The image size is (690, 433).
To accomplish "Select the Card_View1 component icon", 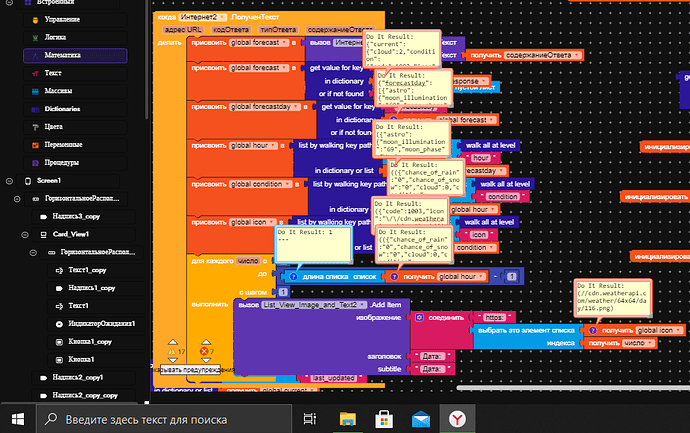I will point(44,235).
